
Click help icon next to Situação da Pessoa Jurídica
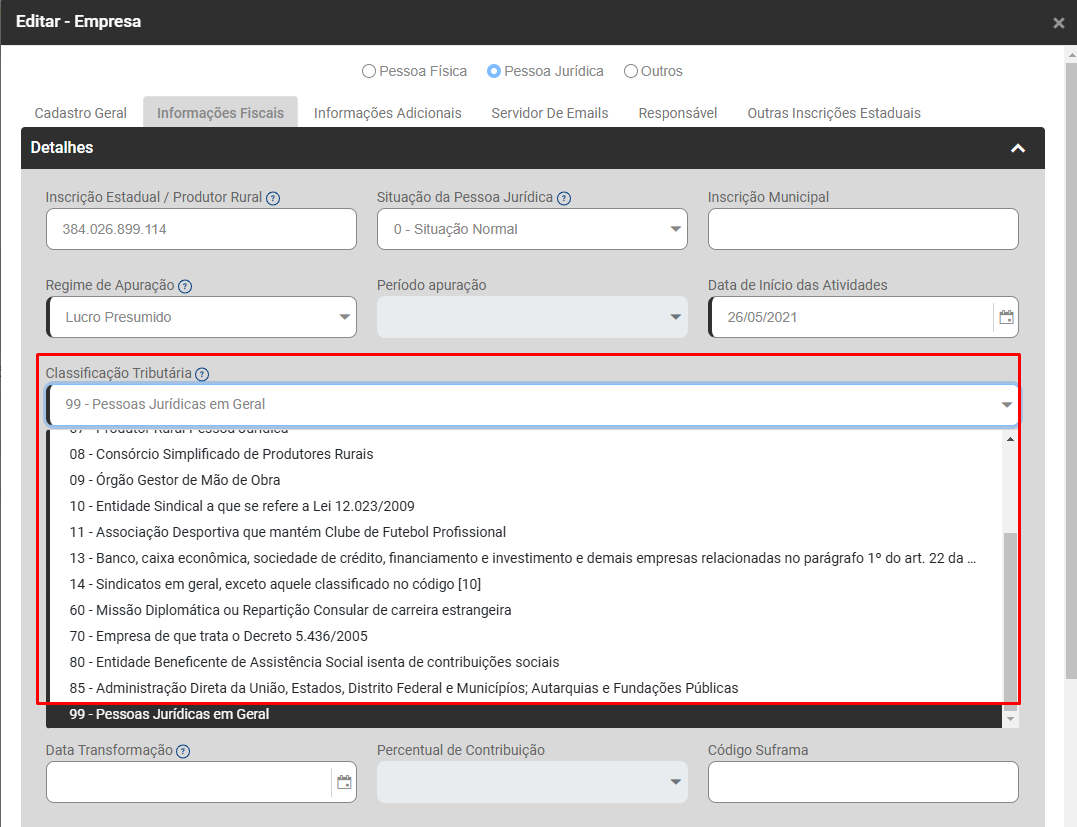click(x=564, y=198)
